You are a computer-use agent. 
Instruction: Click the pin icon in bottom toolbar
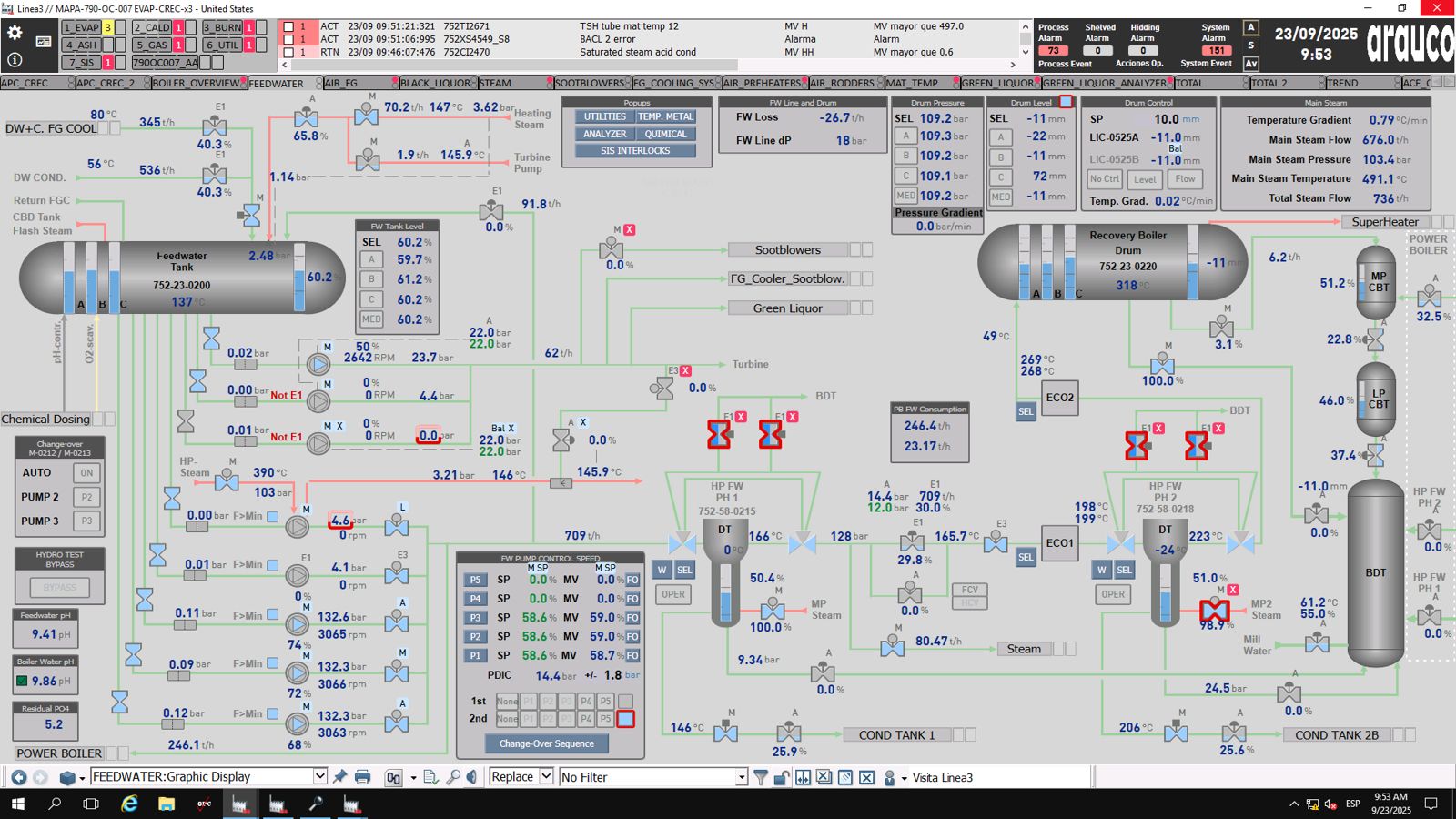tap(340, 777)
